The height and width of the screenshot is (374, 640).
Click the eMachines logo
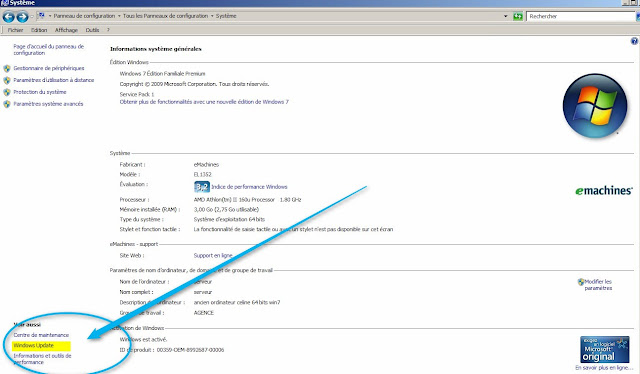pos(604,191)
